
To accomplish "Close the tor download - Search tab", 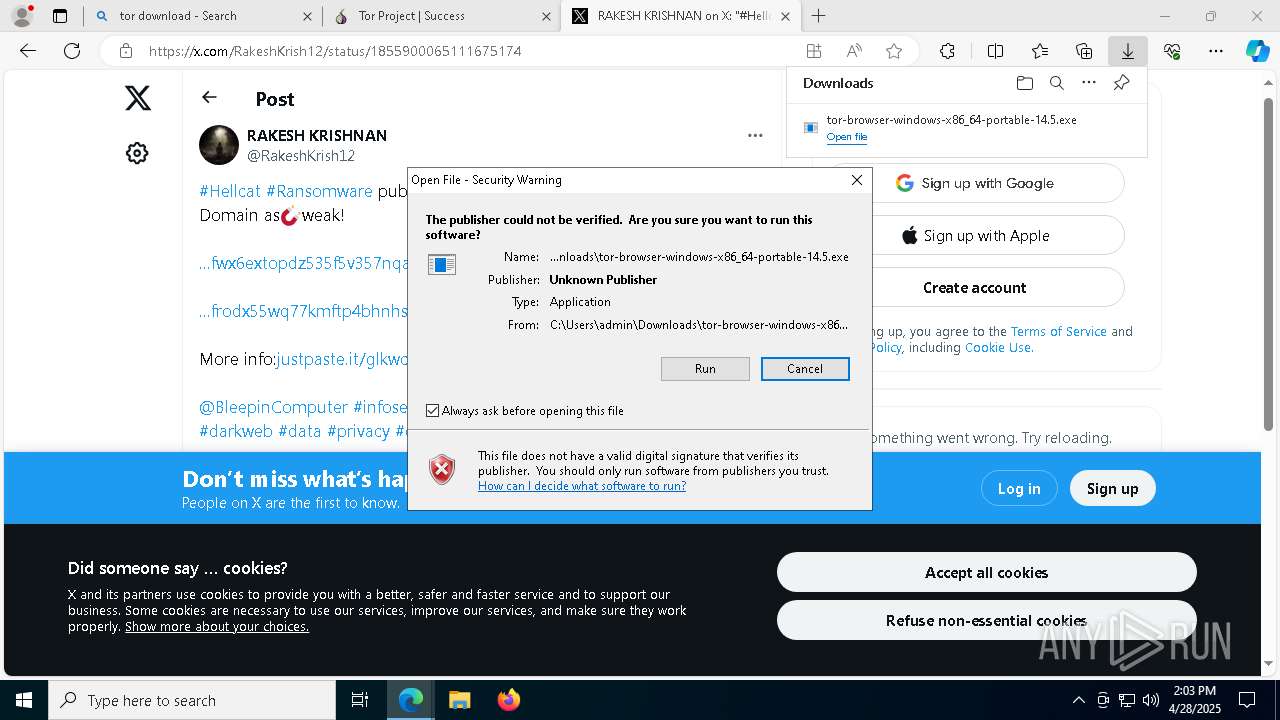I will coord(306,16).
